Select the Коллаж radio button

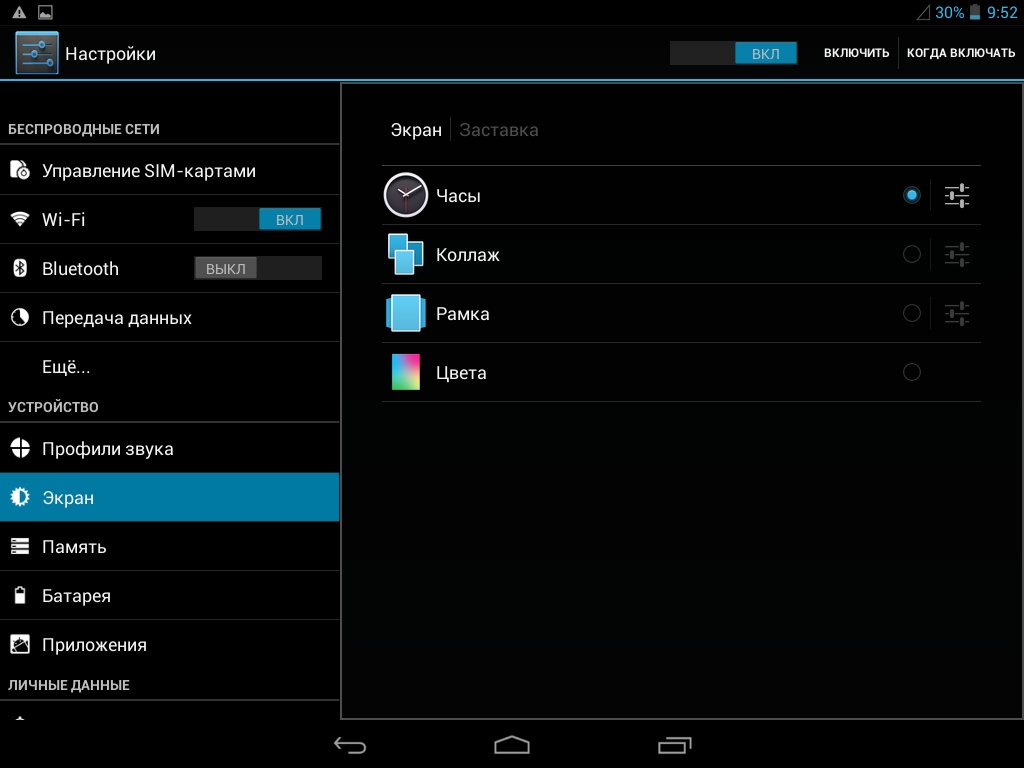[911, 254]
